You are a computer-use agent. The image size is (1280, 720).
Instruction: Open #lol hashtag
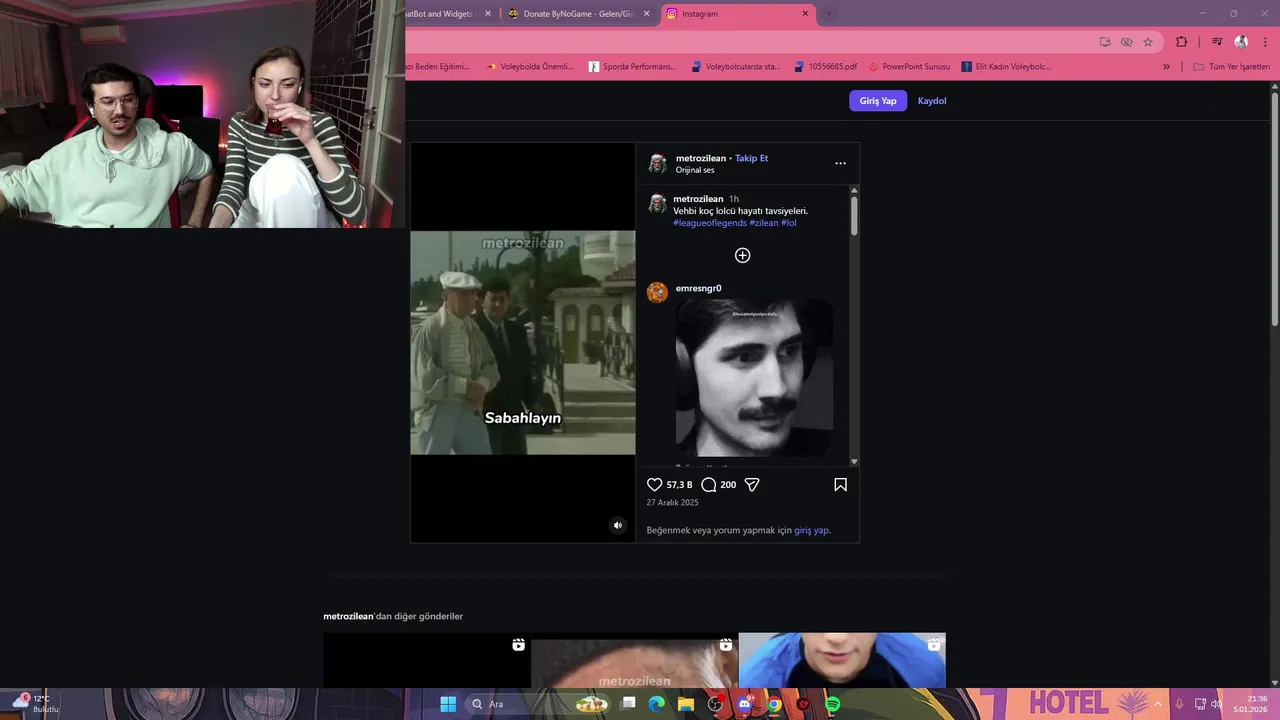789,223
